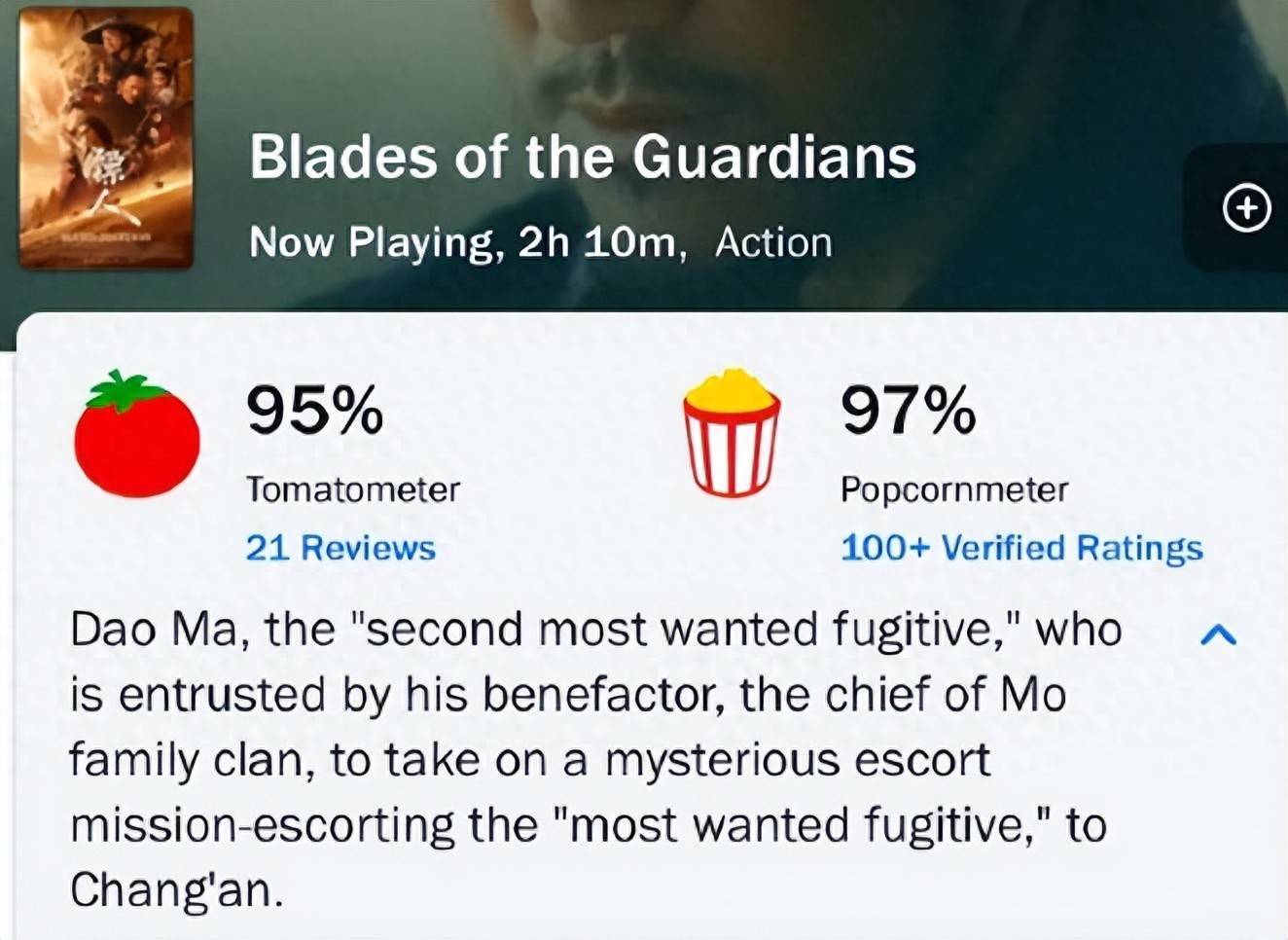Click the 95% Tomatometer score

(314, 411)
